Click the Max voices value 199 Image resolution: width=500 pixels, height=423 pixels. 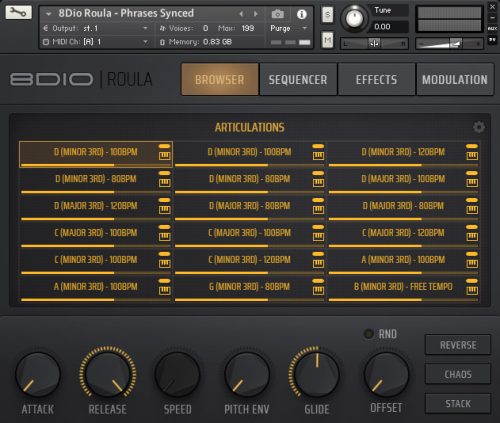248,28
